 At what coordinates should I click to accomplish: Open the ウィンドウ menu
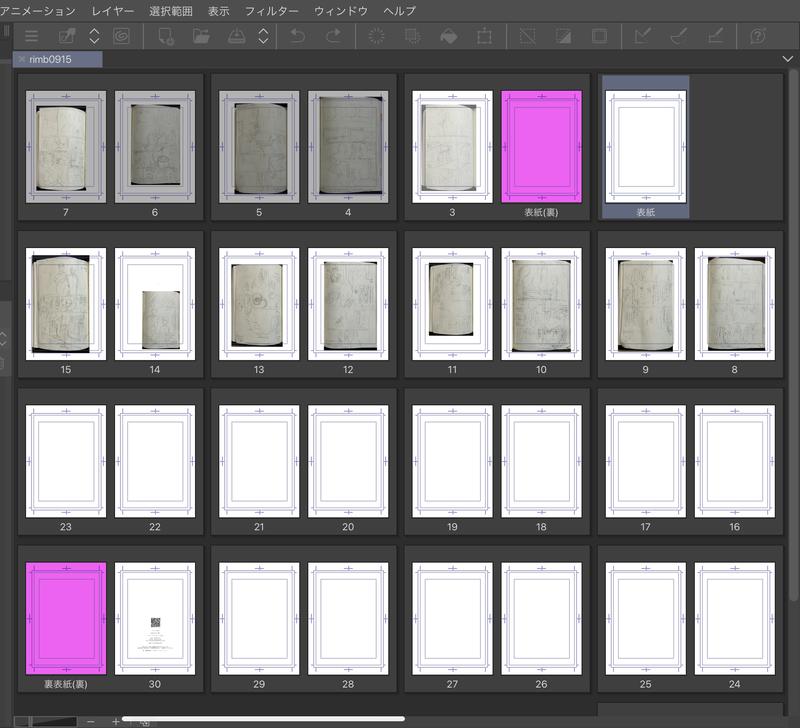(341, 11)
